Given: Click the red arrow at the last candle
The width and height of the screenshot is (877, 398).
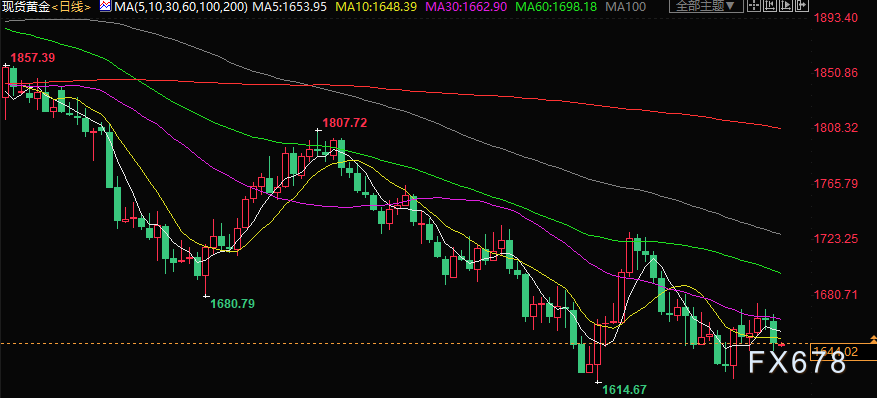Looking at the screenshot, I should tap(782, 344).
